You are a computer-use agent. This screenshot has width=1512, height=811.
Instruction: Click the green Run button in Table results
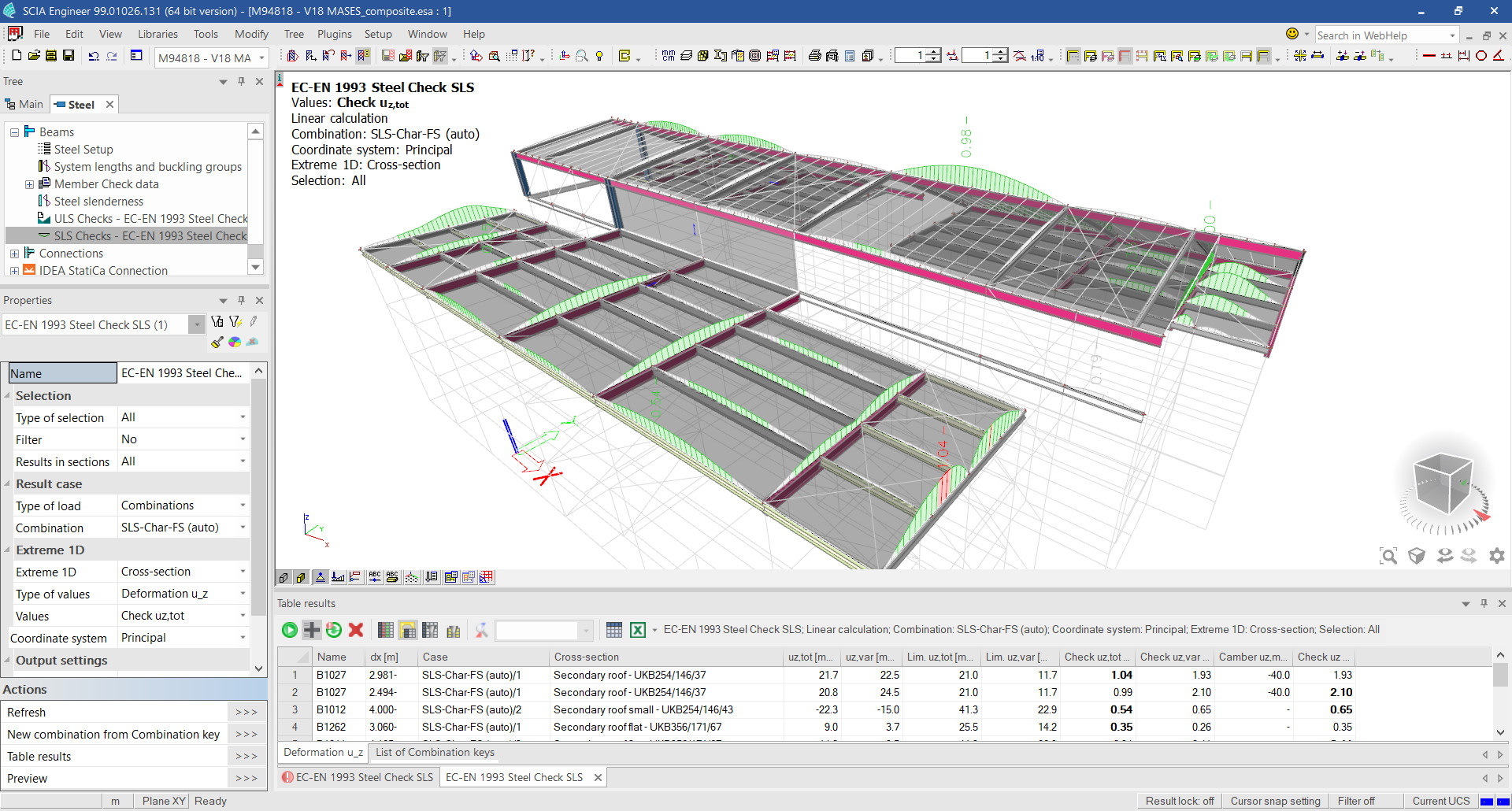pos(290,630)
